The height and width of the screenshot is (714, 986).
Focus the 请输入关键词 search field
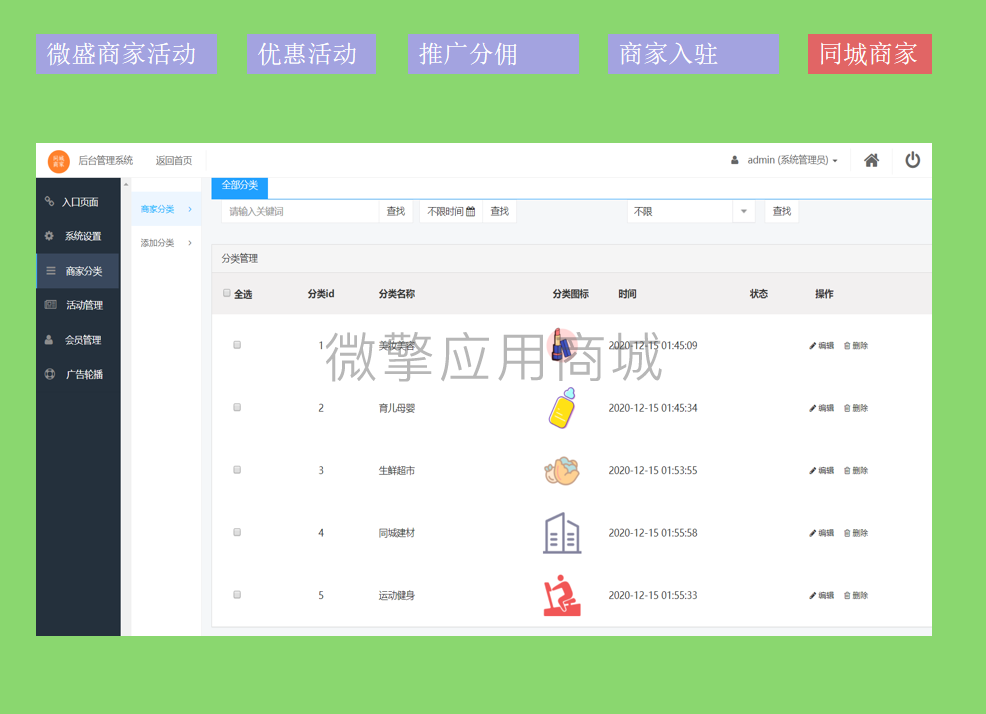tap(300, 211)
